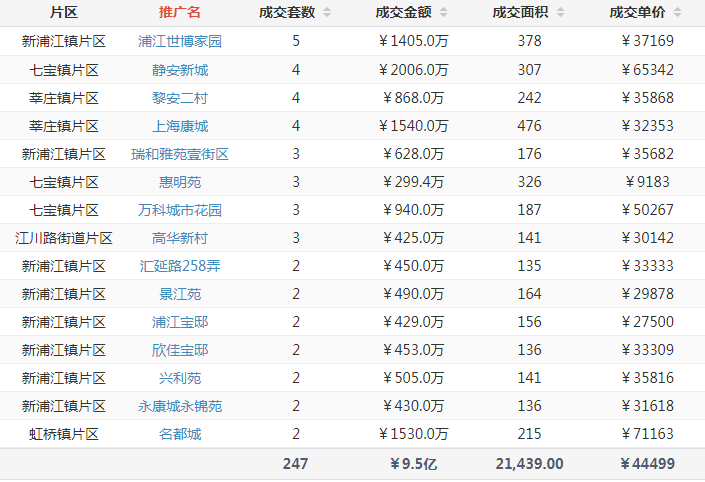This screenshot has height=482, width=705.
Task: Open the 上海康城 link
Action: tap(180, 126)
